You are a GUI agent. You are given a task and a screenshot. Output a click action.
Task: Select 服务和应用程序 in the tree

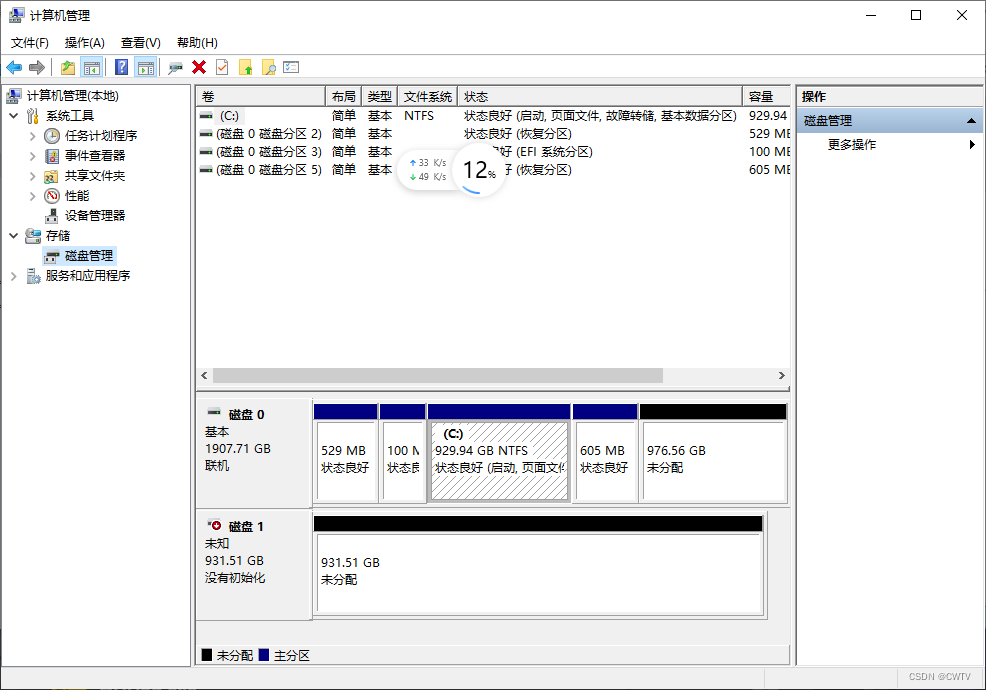tap(87, 276)
